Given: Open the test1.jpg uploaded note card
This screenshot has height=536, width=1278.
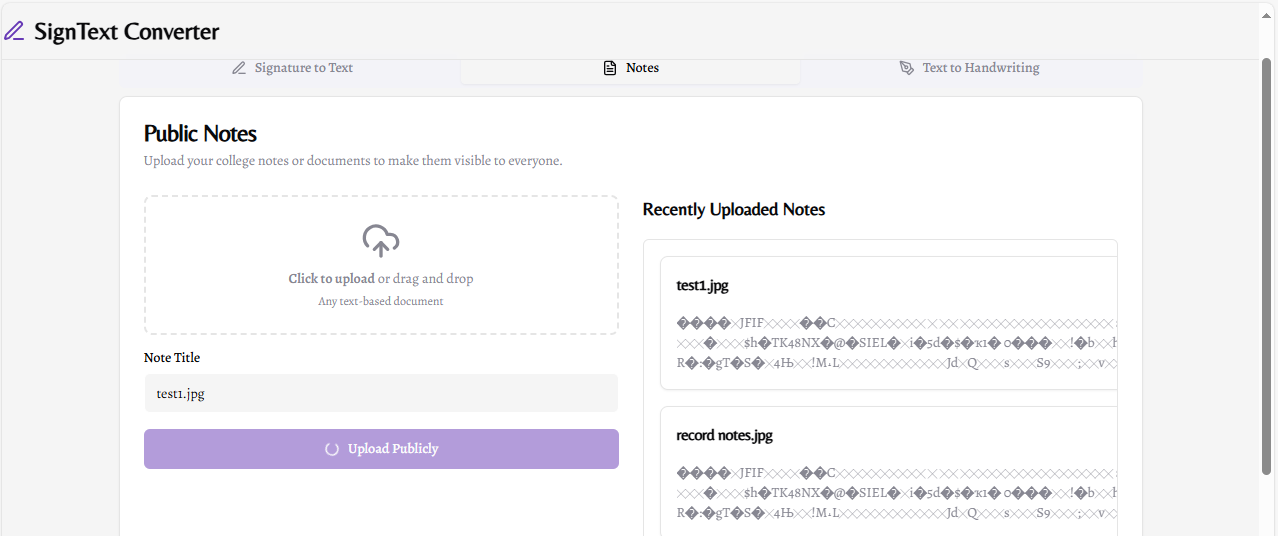Looking at the screenshot, I should (x=888, y=323).
